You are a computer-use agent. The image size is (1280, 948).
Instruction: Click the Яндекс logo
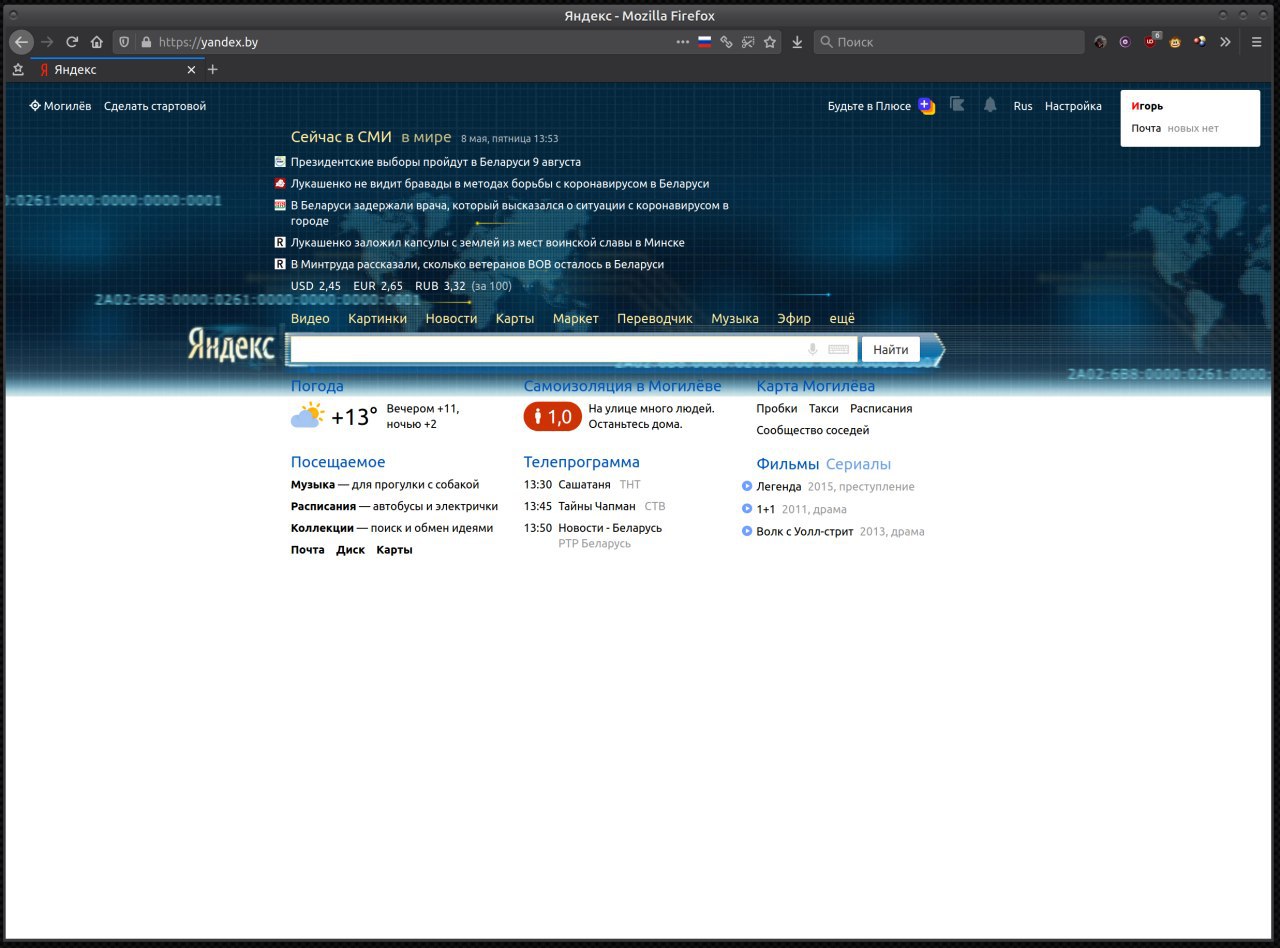(231, 345)
